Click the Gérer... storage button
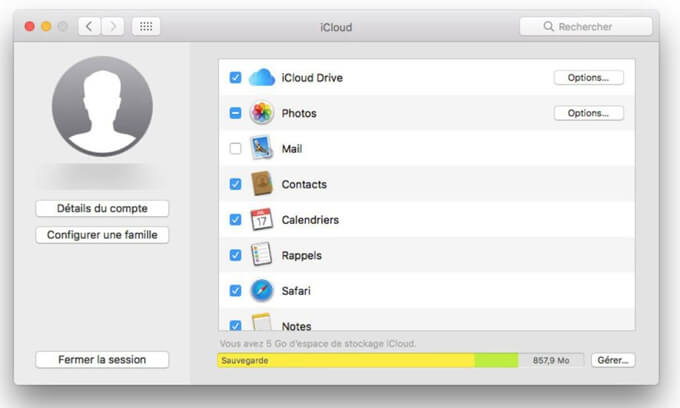This screenshot has width=680, height=408. (613, 360)
